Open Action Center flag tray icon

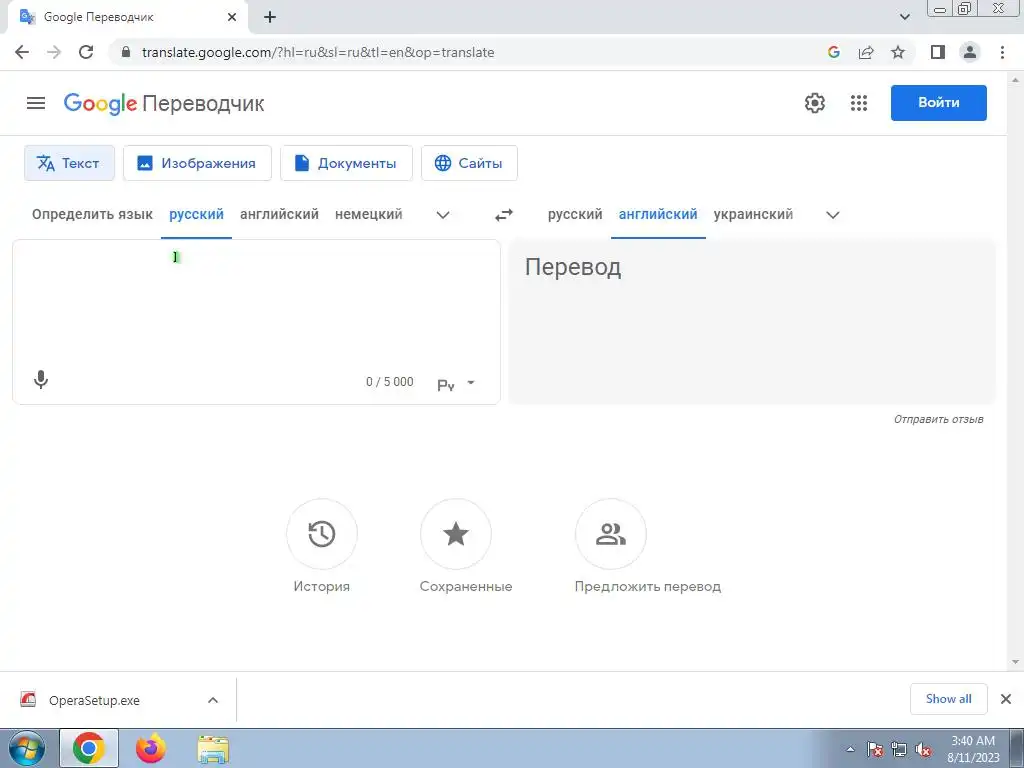tap(875, 750)
